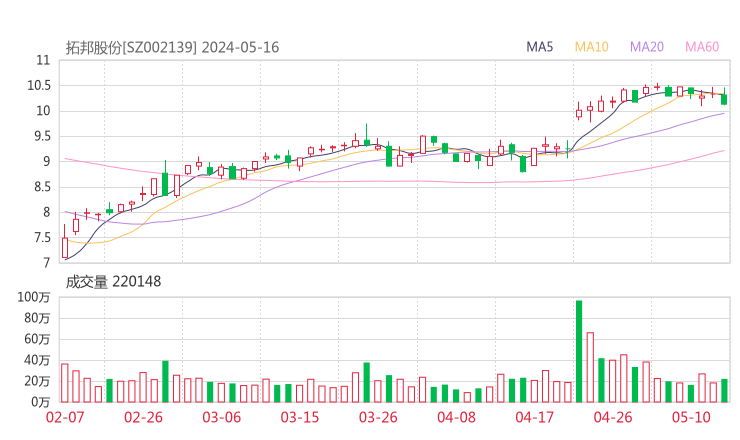Click the 10.5 price axis label
Image resolution: width=740 pixels, height=440 pixels.
(x=39, y=85)
